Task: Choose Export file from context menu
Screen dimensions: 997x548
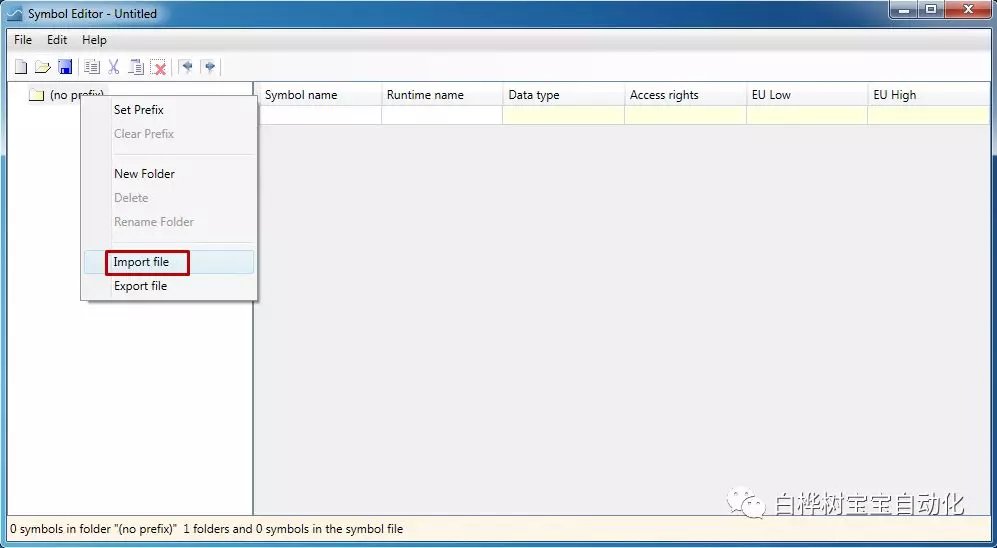Action: coord(140,286)
